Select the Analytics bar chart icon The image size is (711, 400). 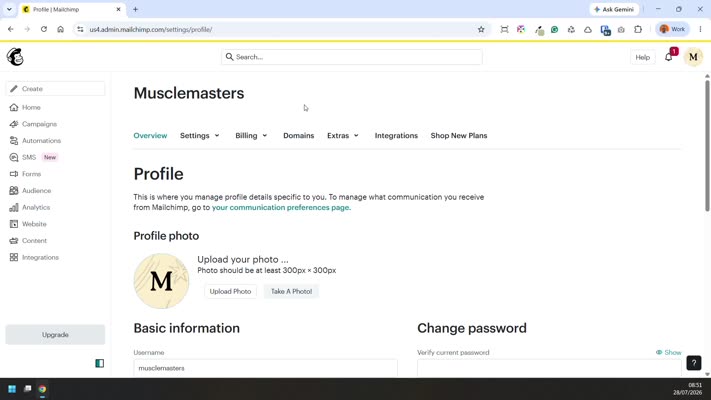click(14, 207)
